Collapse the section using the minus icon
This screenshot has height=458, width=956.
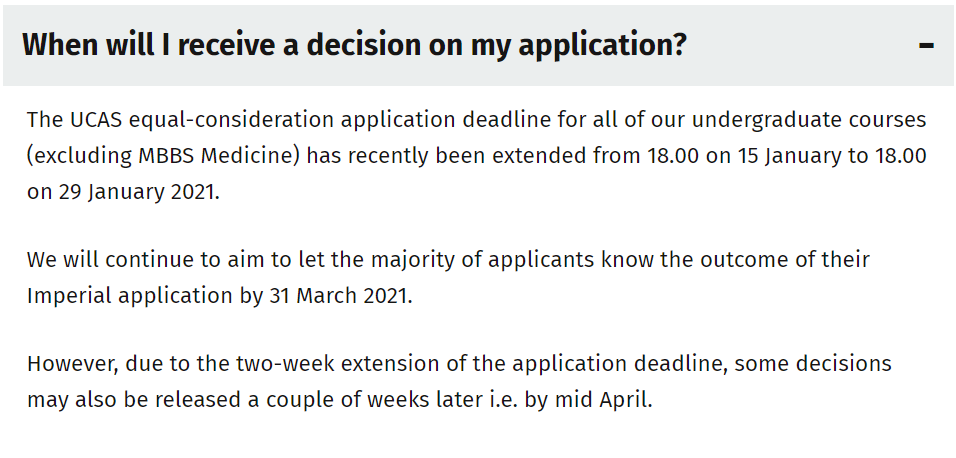926,46
